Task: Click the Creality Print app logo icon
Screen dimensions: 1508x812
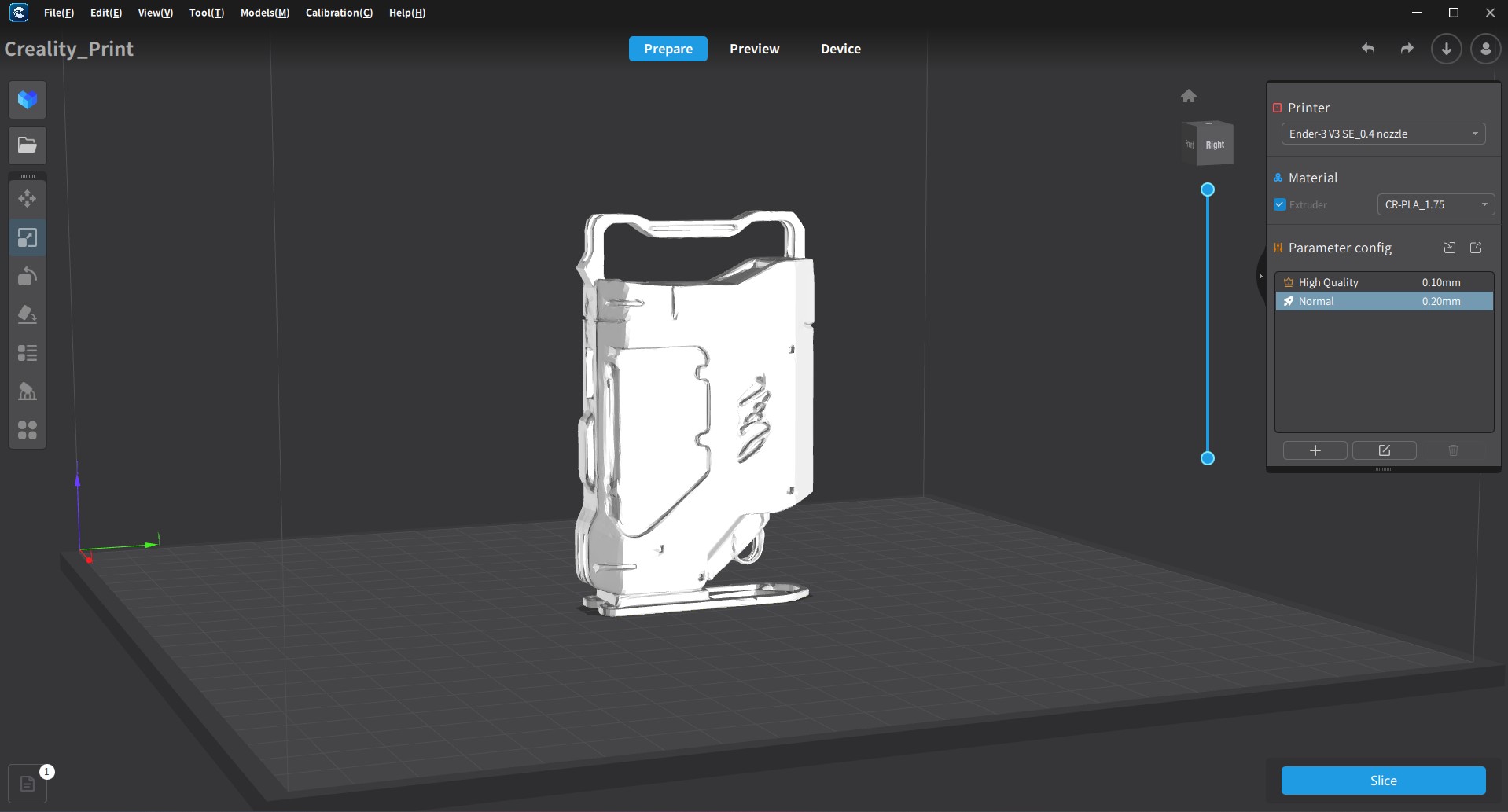Action: pyautogui.click(x=19, y=13)
